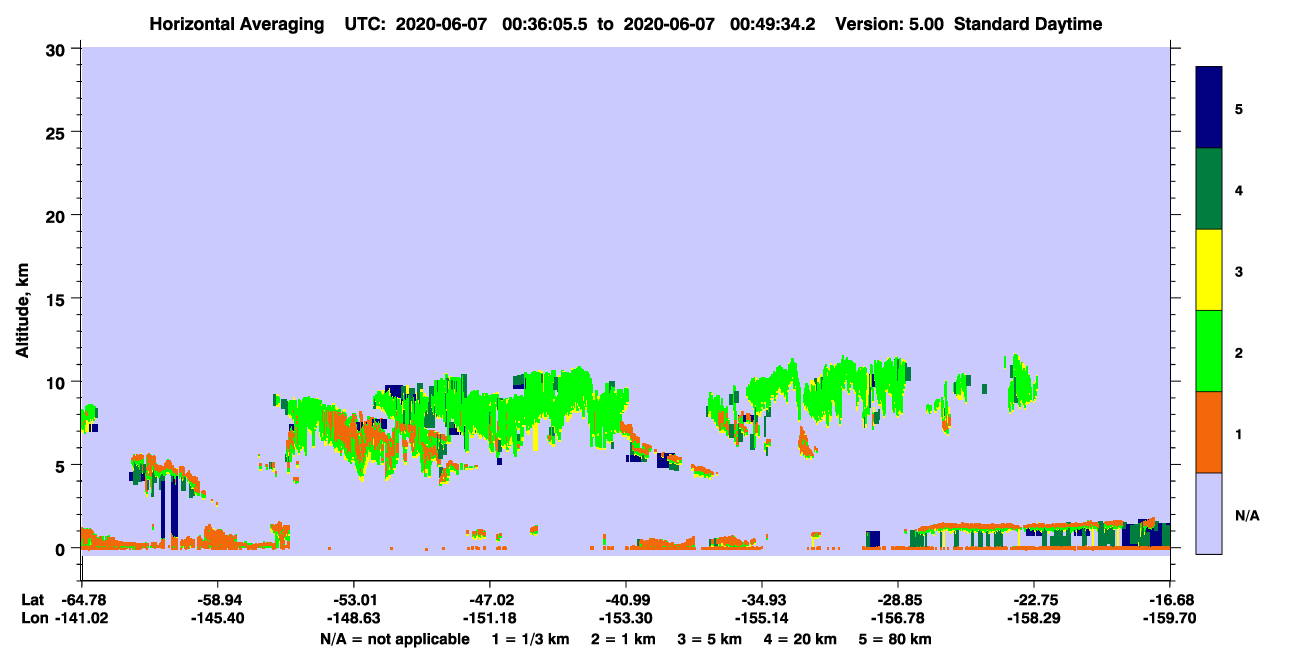Image resolution: width=1300 pixels, height=667 pixels.
Task: Click the latitude value -34.93
Action: click(x=762, y=600)
